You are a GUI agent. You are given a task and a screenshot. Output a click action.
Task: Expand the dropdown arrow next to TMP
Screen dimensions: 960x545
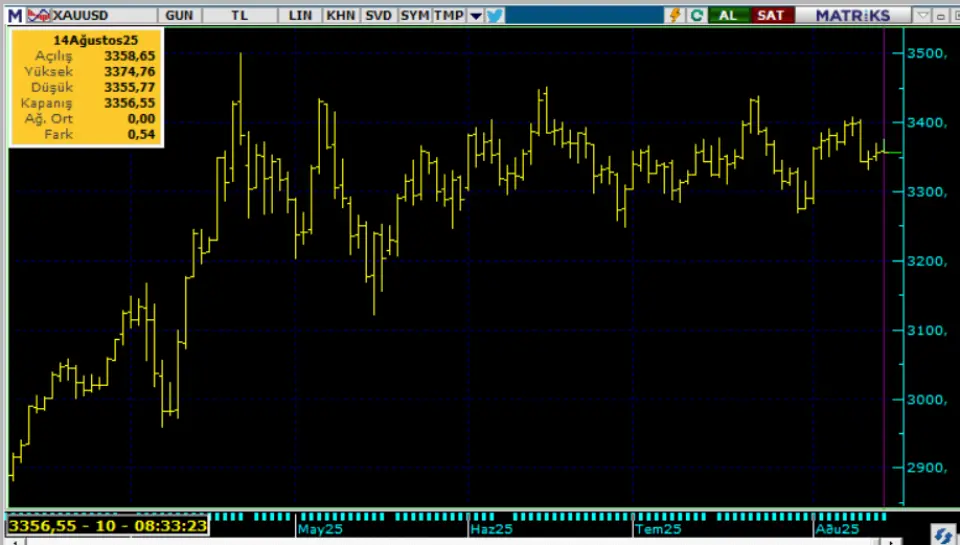pyautogui.click(x=476, y=16)
